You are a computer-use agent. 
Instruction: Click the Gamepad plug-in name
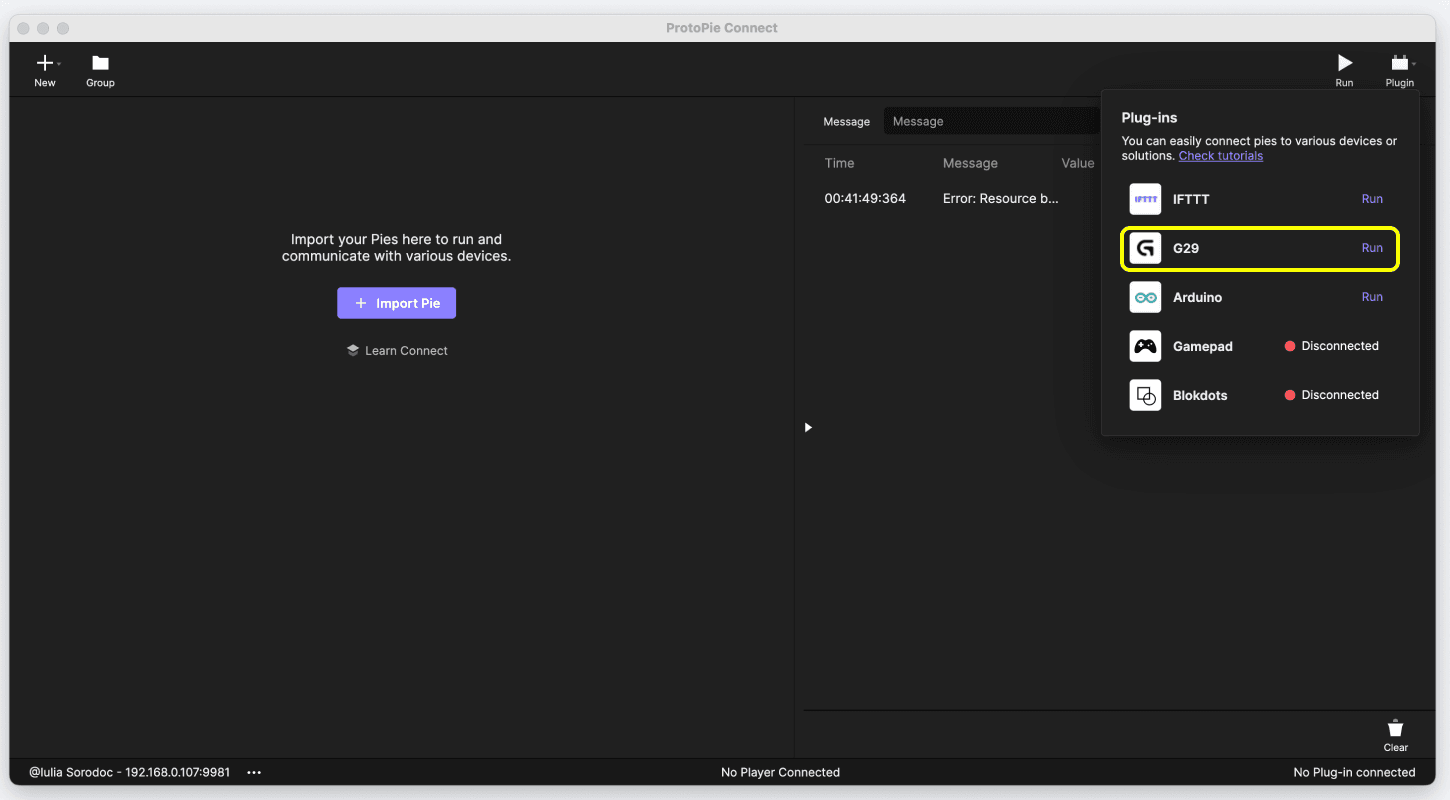[1202, 346]
